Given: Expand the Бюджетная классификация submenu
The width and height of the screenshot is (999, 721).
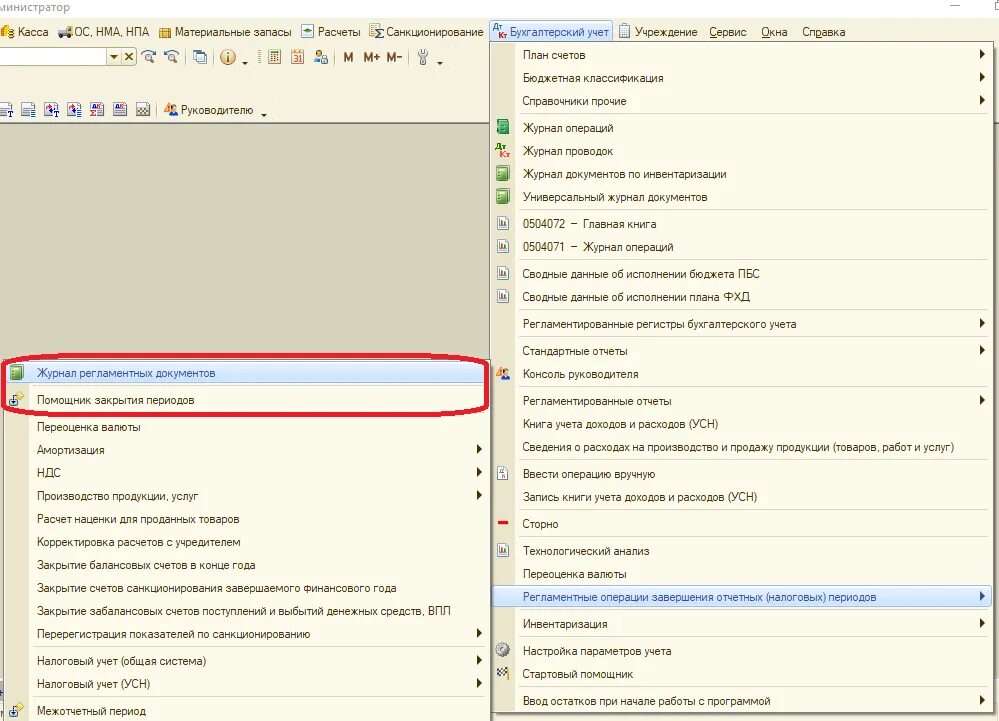Looking at the screenshot, I should [982, 77].
